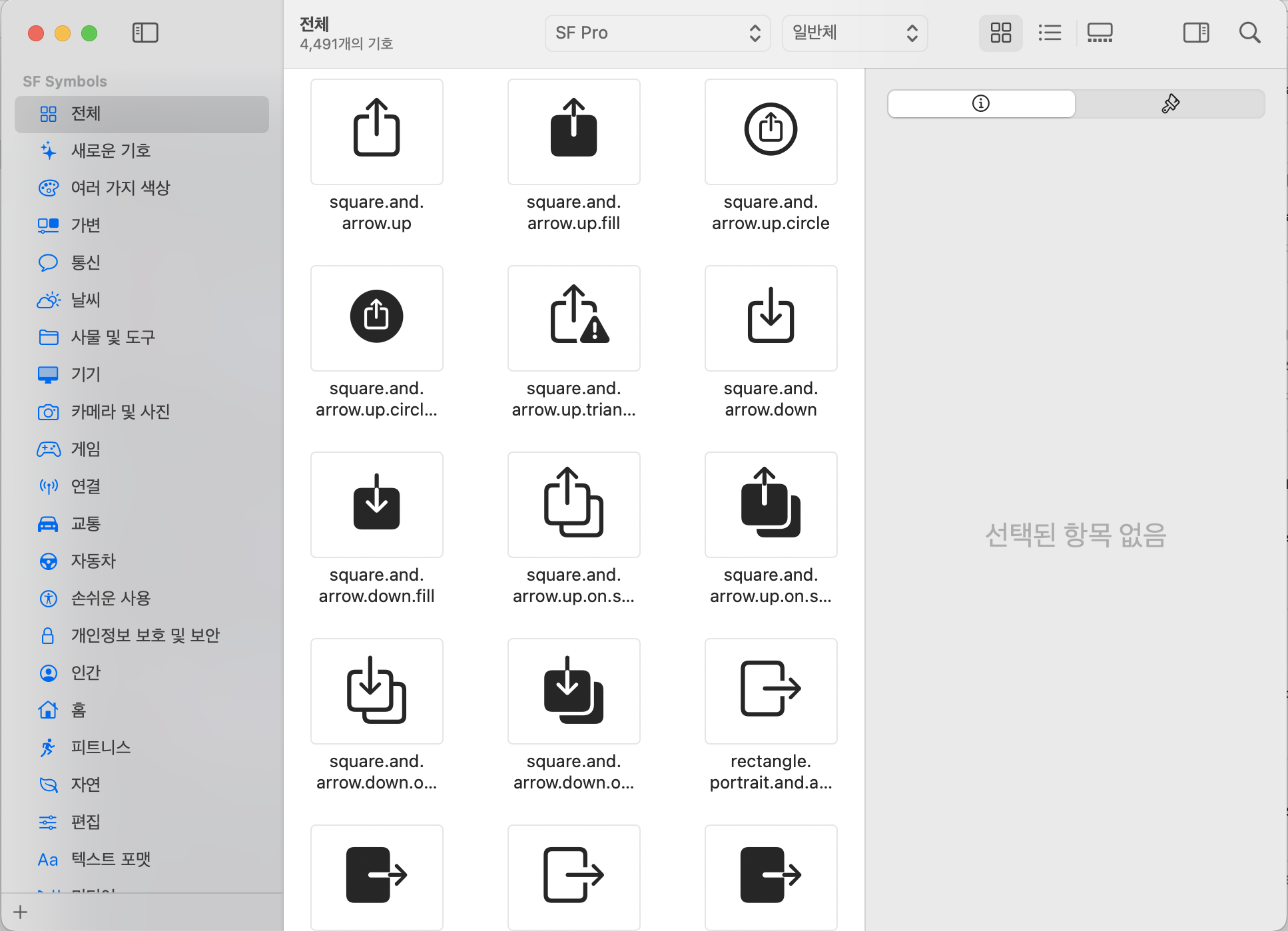
Task: Open 카메라 및 사진 category
Action: pyautogui.click(x=120, y=412)
